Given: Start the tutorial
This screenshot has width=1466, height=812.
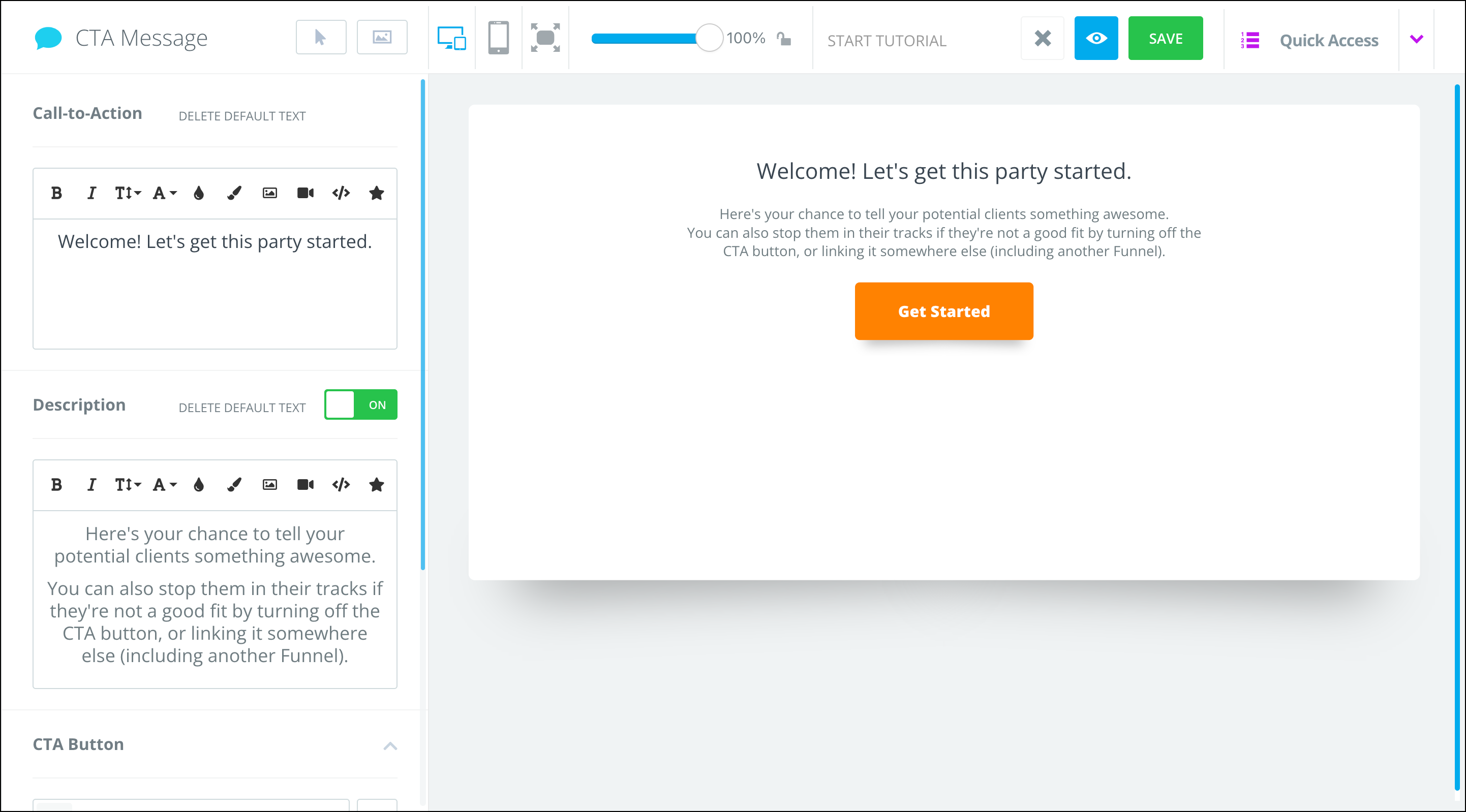Looking at the screenshot, I should pos(887,41).
